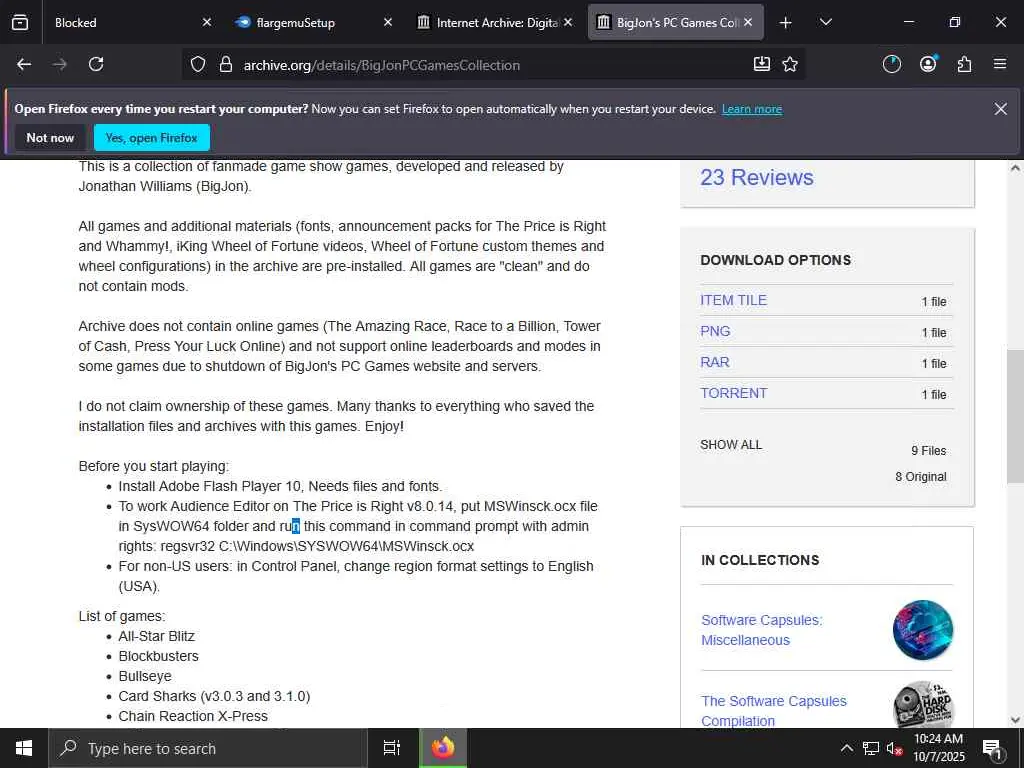Click the "All-Star Blitz" list entry
This screenshot has height=768, width=1024.
pos(157,636)
